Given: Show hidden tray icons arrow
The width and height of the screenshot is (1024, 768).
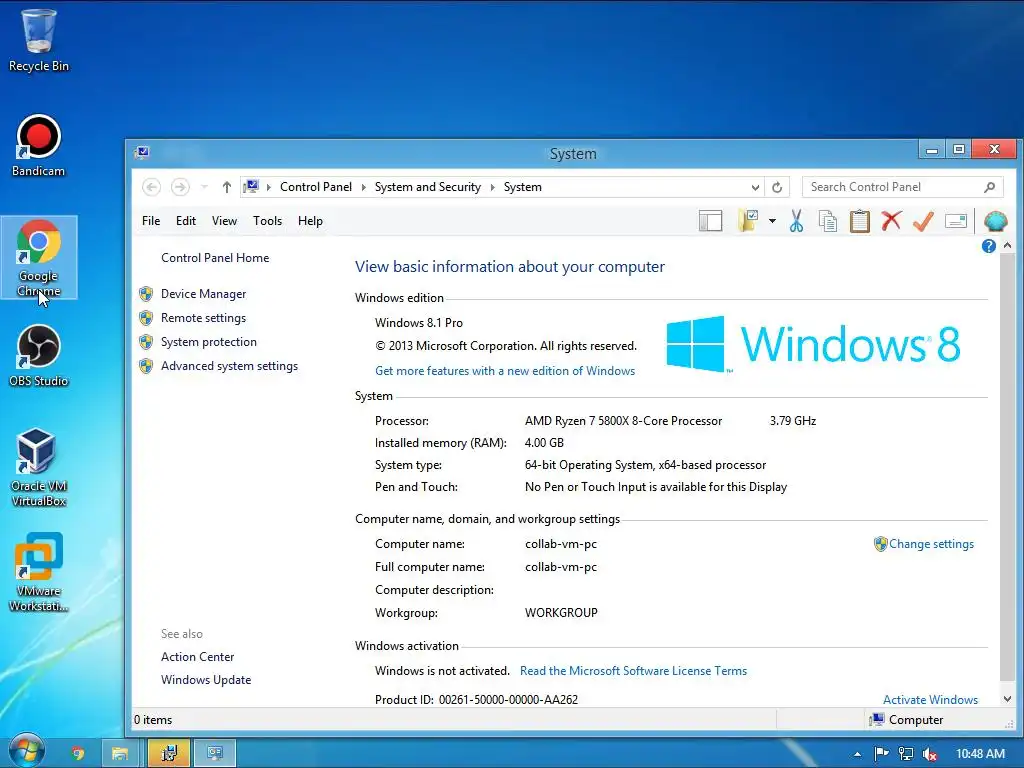Looking at the screenshot, I should [x=857, y=755].
